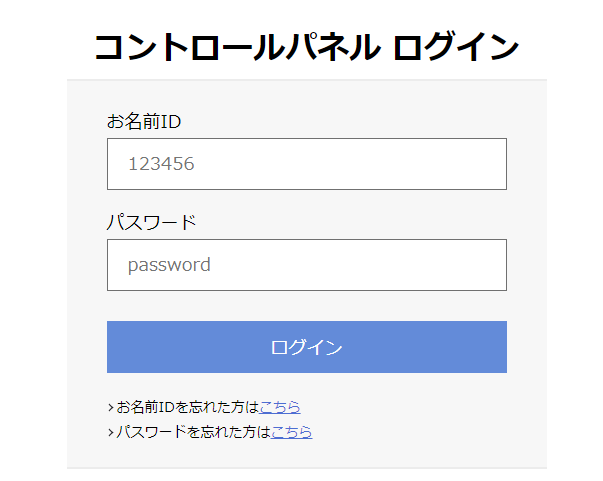Screen dimensions: 603x481
Task: Focus the パスワード input field
Action: click(x=306, y=265)
